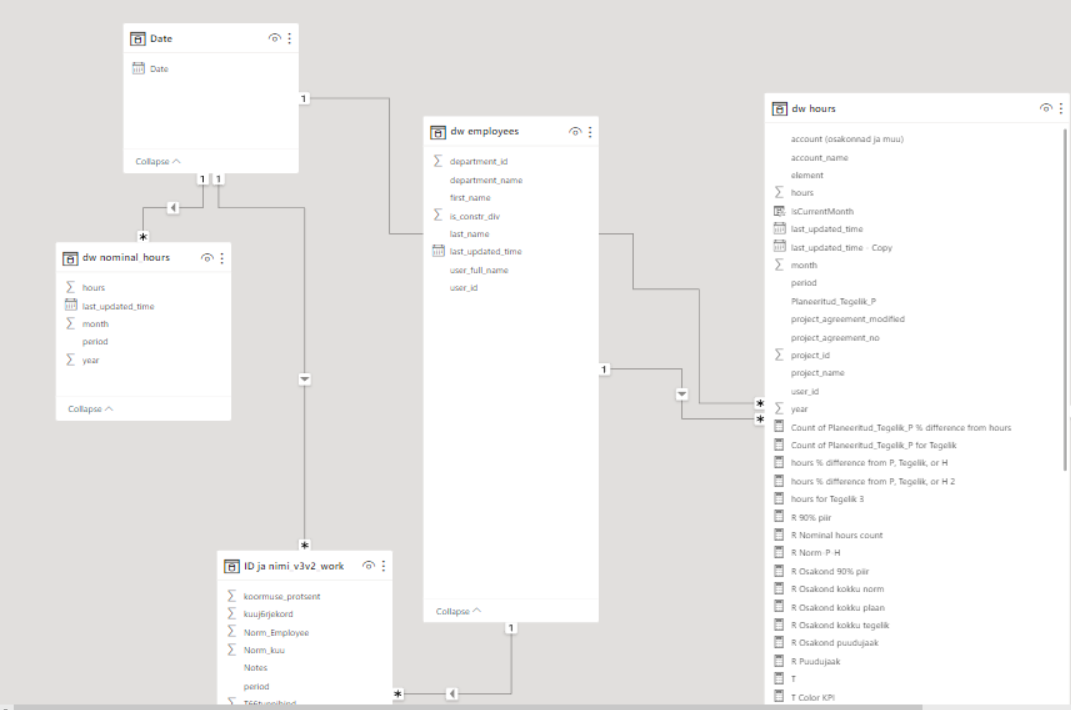Select R Nominal hours count measure
Viewport: 1071px width, 710px height.
click(x=837, y=535)
